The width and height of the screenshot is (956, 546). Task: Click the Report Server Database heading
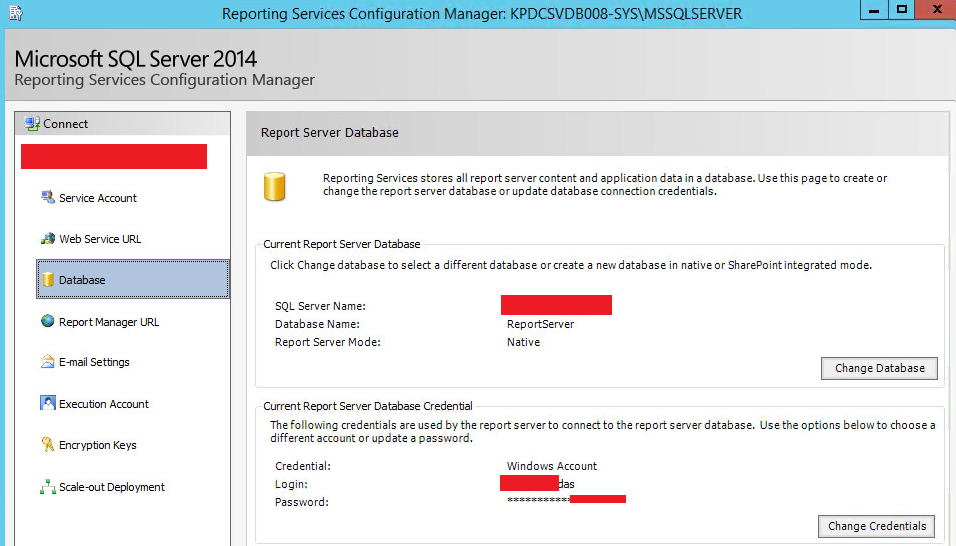329,133
